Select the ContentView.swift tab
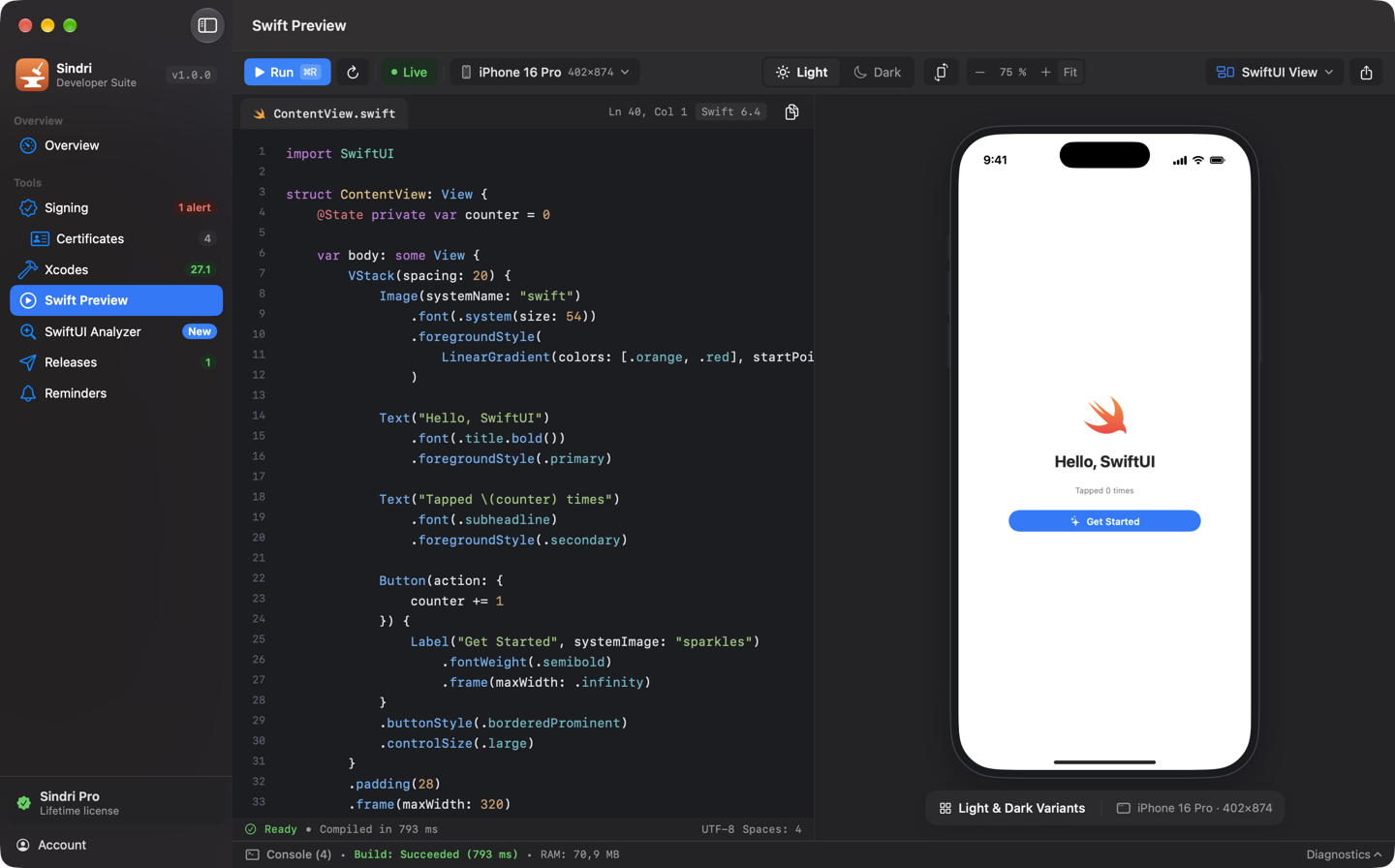Viewport: 1395px width, 868px height. click(325, 113)
